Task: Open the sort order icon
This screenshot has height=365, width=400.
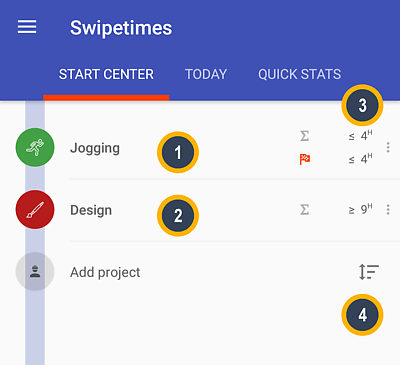Action: point(369,272)
